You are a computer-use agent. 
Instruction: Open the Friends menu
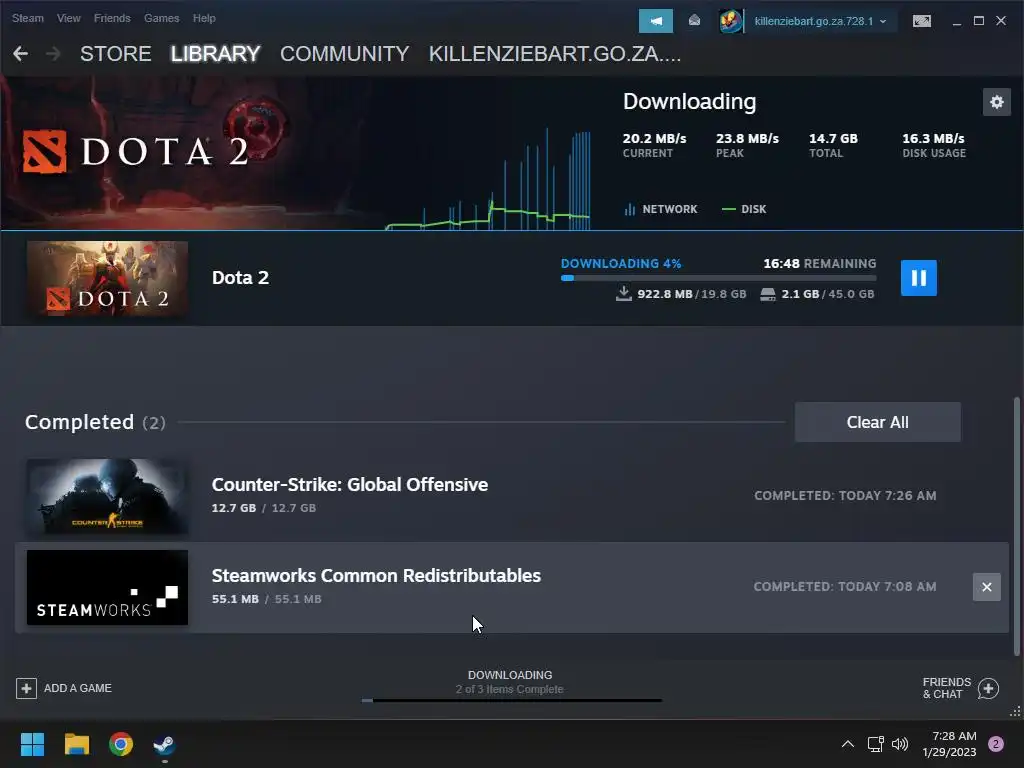(x=112, y=18)
